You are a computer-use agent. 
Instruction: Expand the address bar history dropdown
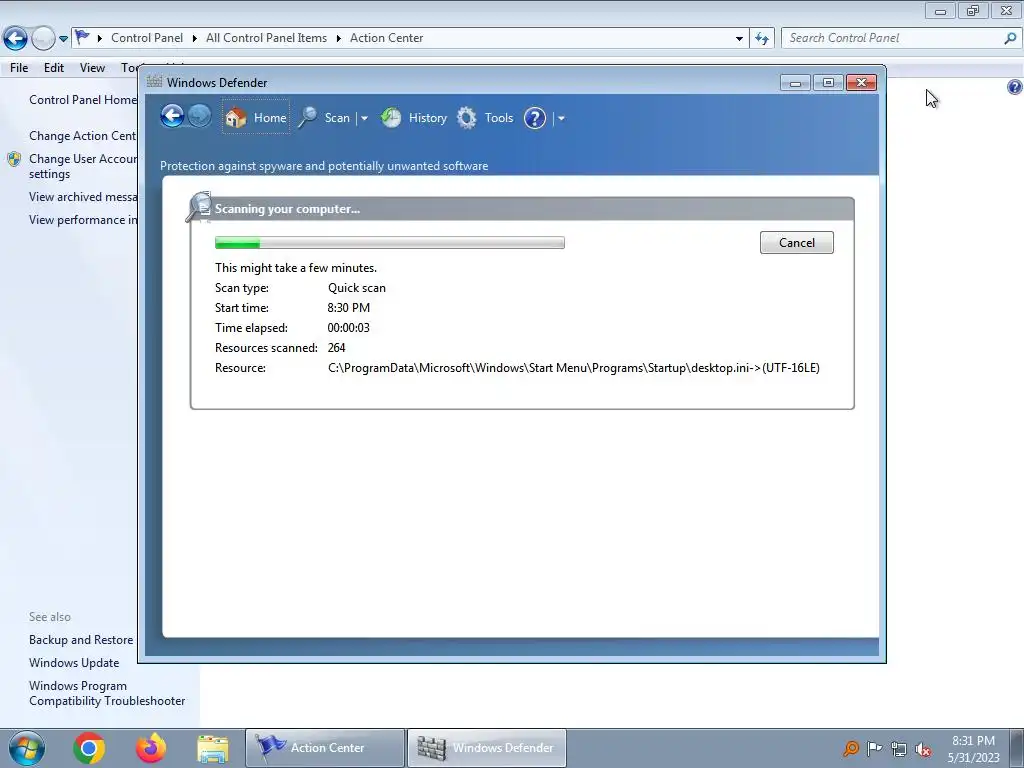tap(739, 39)
